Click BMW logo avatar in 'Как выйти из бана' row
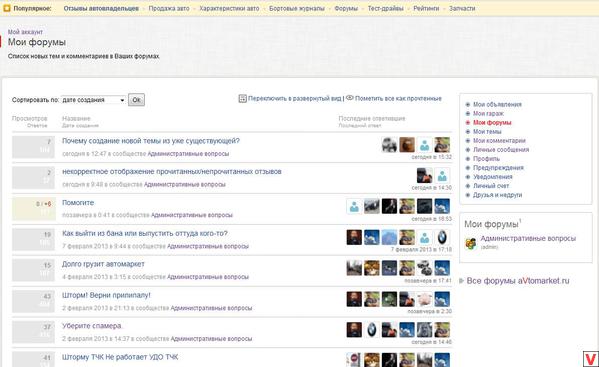The width and height of the screenshot is (599, 367). coord(442,237)
